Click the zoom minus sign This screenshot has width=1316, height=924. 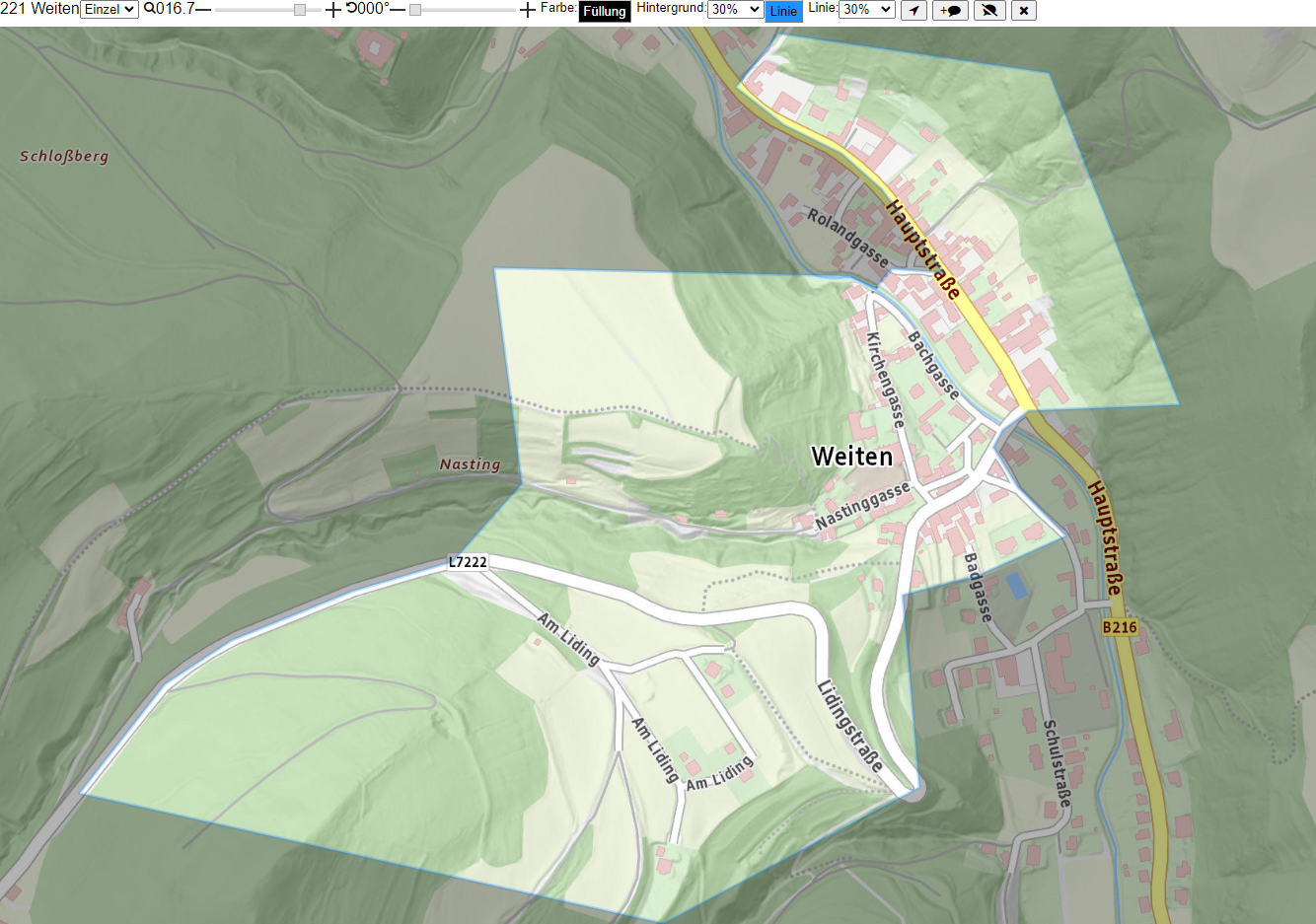(203, 9)
